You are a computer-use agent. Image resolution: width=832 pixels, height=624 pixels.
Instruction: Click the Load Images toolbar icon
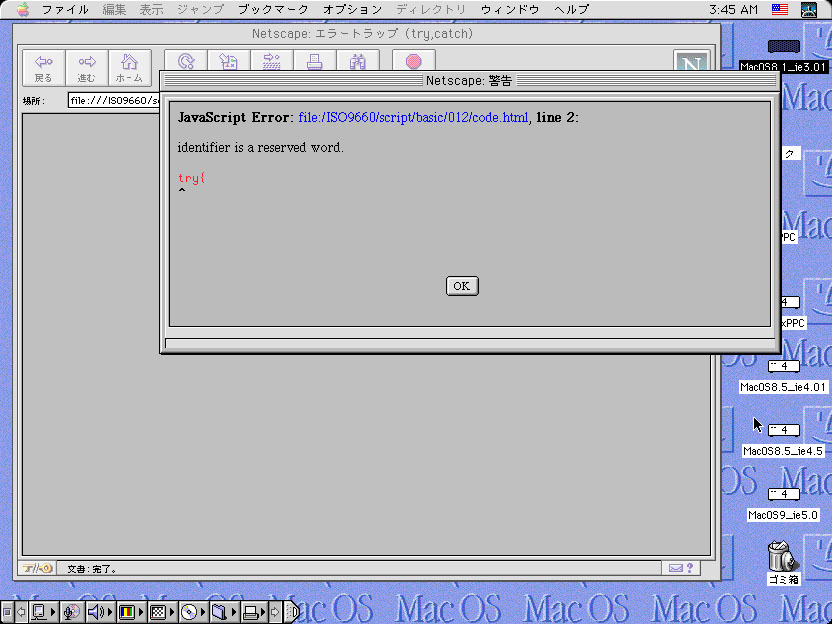(x=229, y=61)
